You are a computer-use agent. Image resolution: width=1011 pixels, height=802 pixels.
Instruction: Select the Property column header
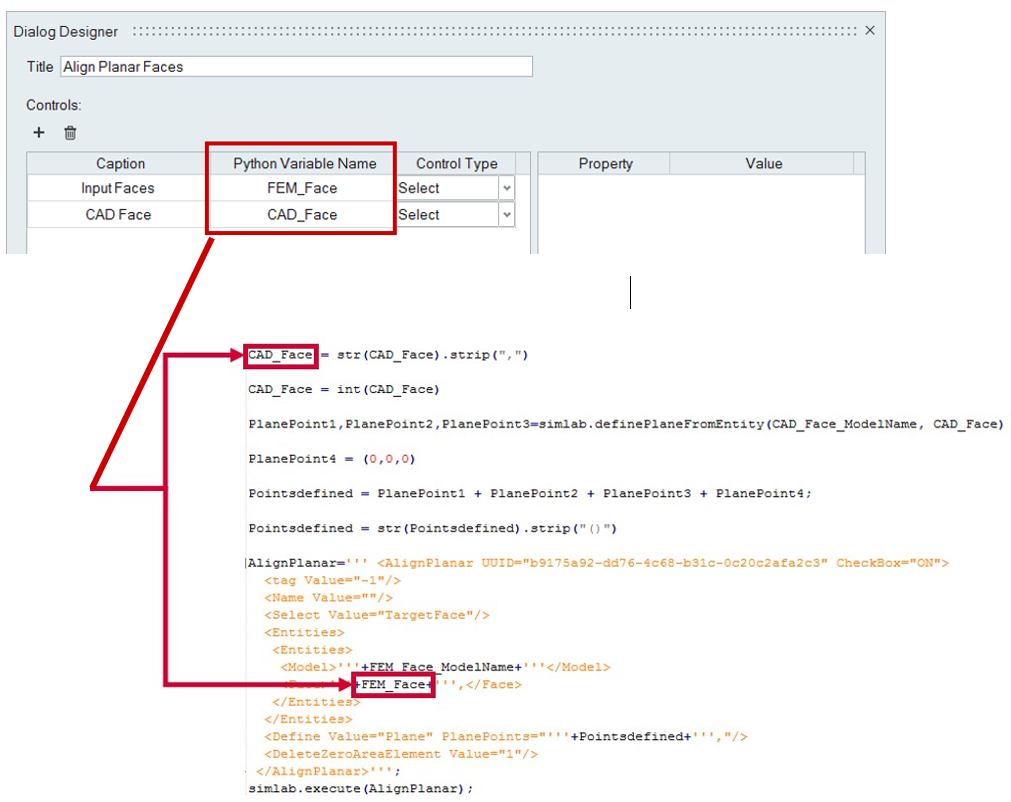click(605, 164)
